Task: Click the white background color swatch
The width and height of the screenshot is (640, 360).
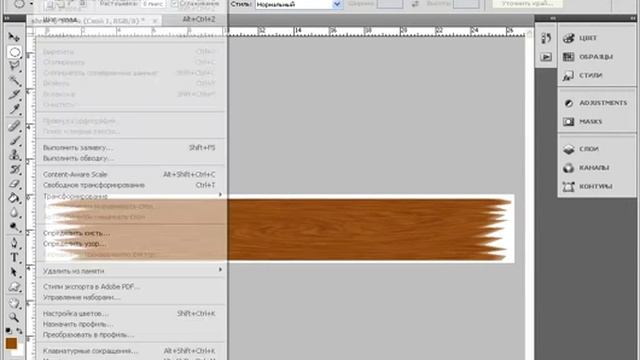Action: [20, 352]
